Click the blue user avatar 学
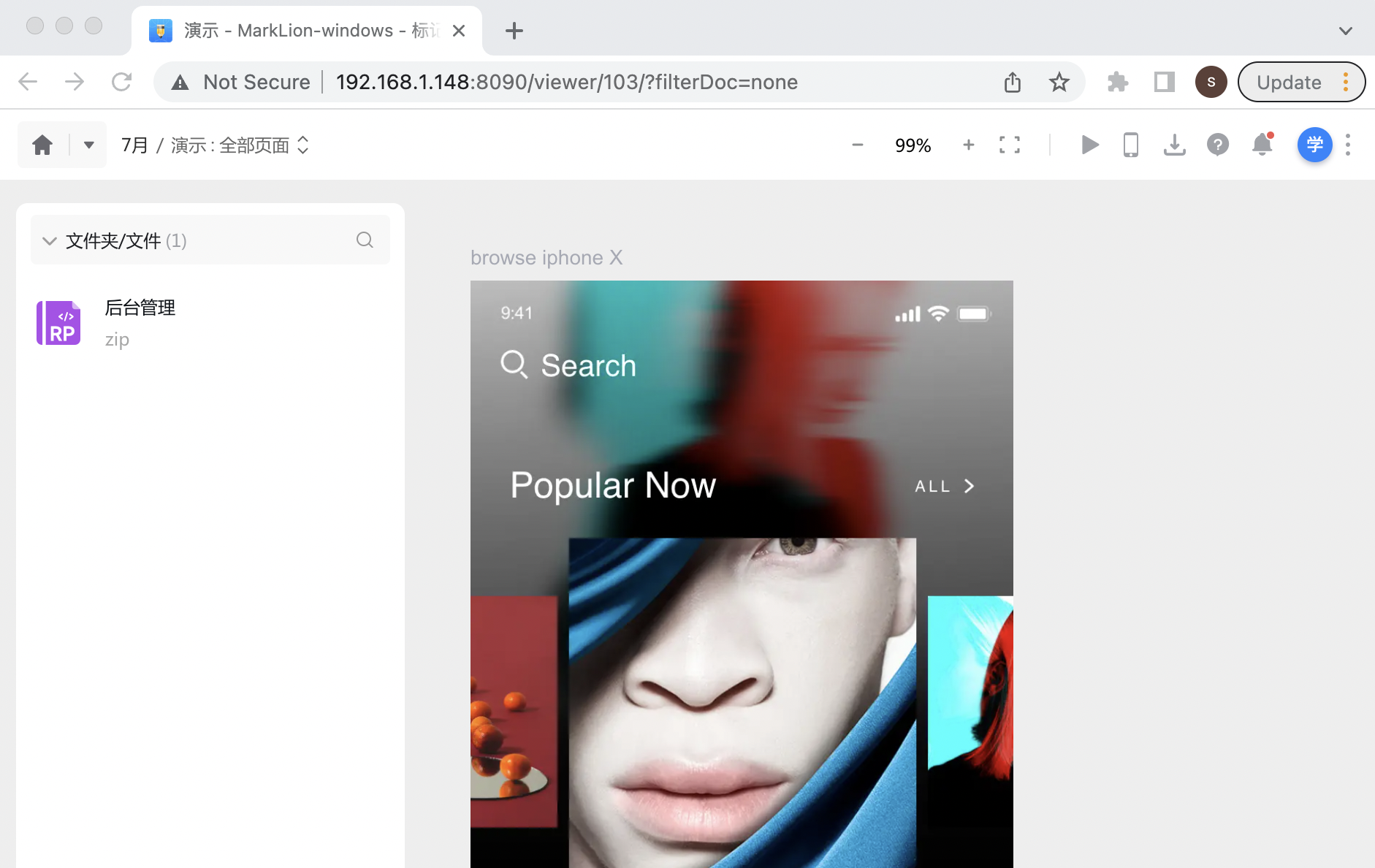Image resolution: width=1375 pixels, height=868 pixels. 1314,145
